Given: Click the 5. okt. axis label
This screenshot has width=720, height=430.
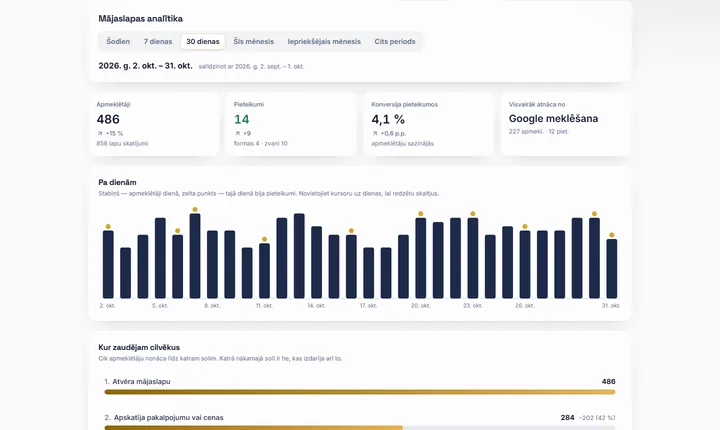Looking at the screenshot, I should point(160,306).
